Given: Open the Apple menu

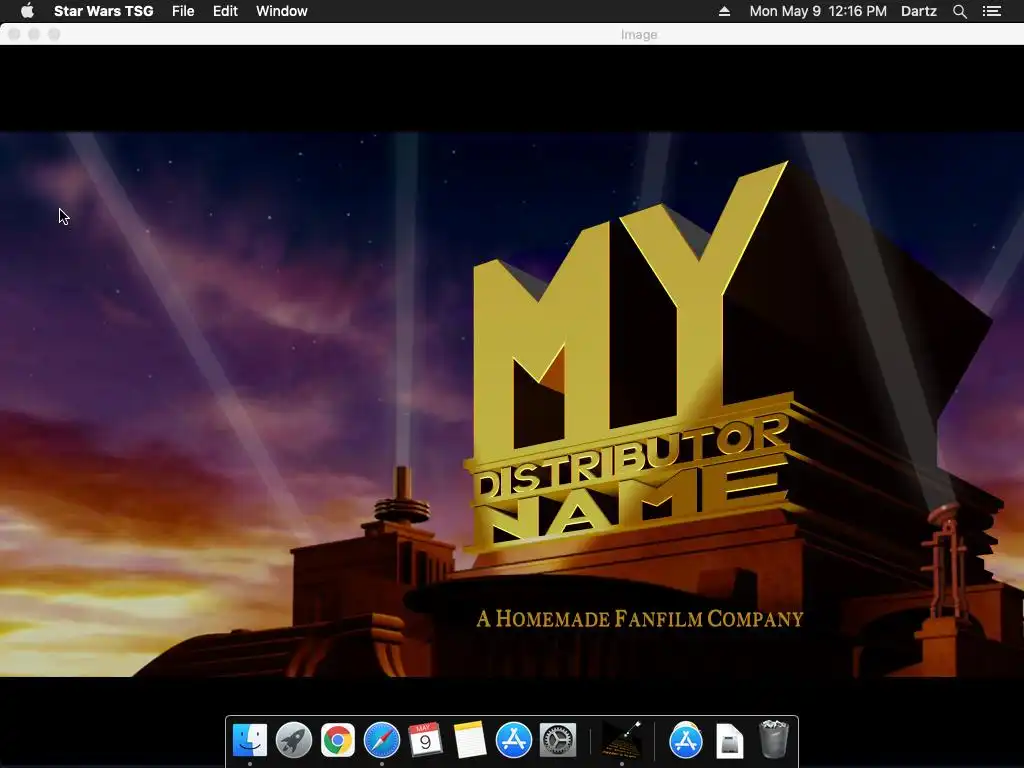Looking at the screenshot, I should coord(27,11).
